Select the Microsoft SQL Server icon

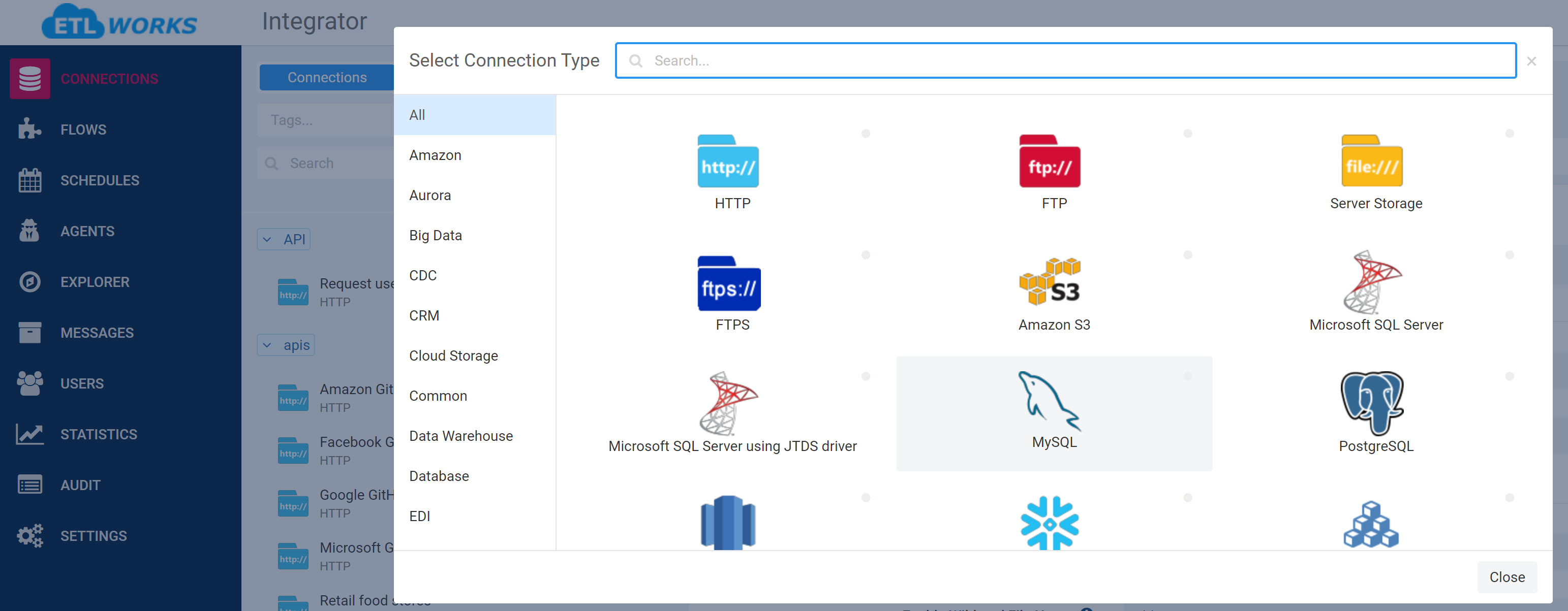pyautogui.click(x=1372, y=282)
